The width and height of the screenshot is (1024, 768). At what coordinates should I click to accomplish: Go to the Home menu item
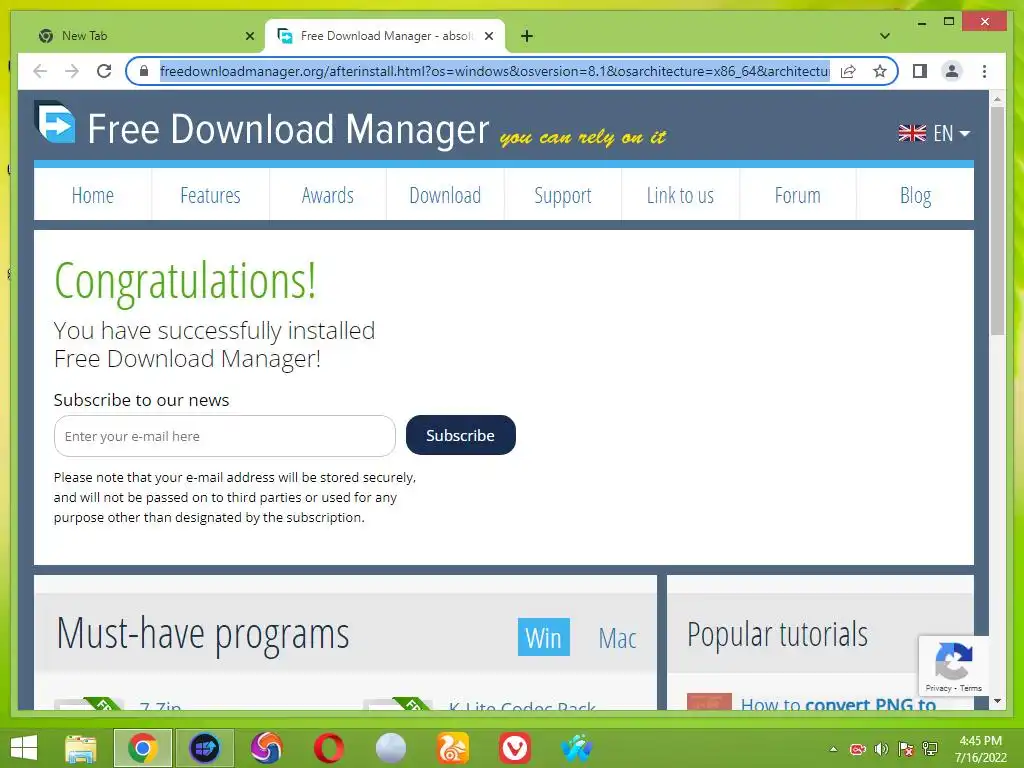tap(93, 195)
